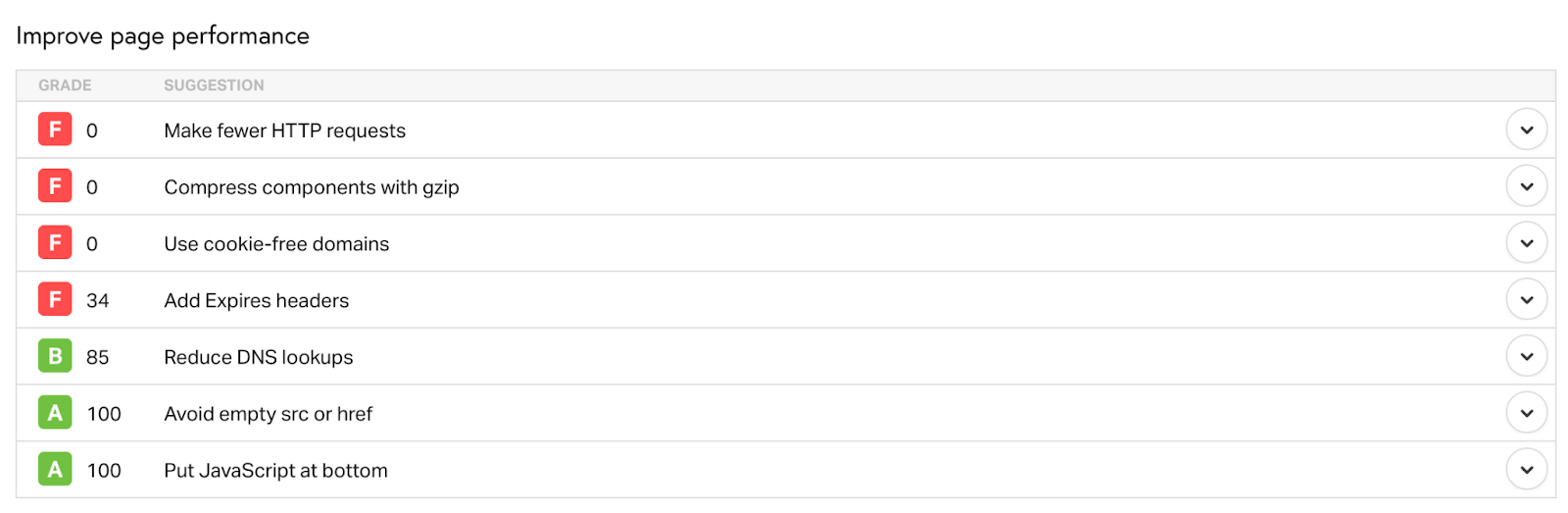This screenshot has width=1568, height=513.
Task: Click the A badge for JavaScript at bottom
Action: tap(55, 470)
